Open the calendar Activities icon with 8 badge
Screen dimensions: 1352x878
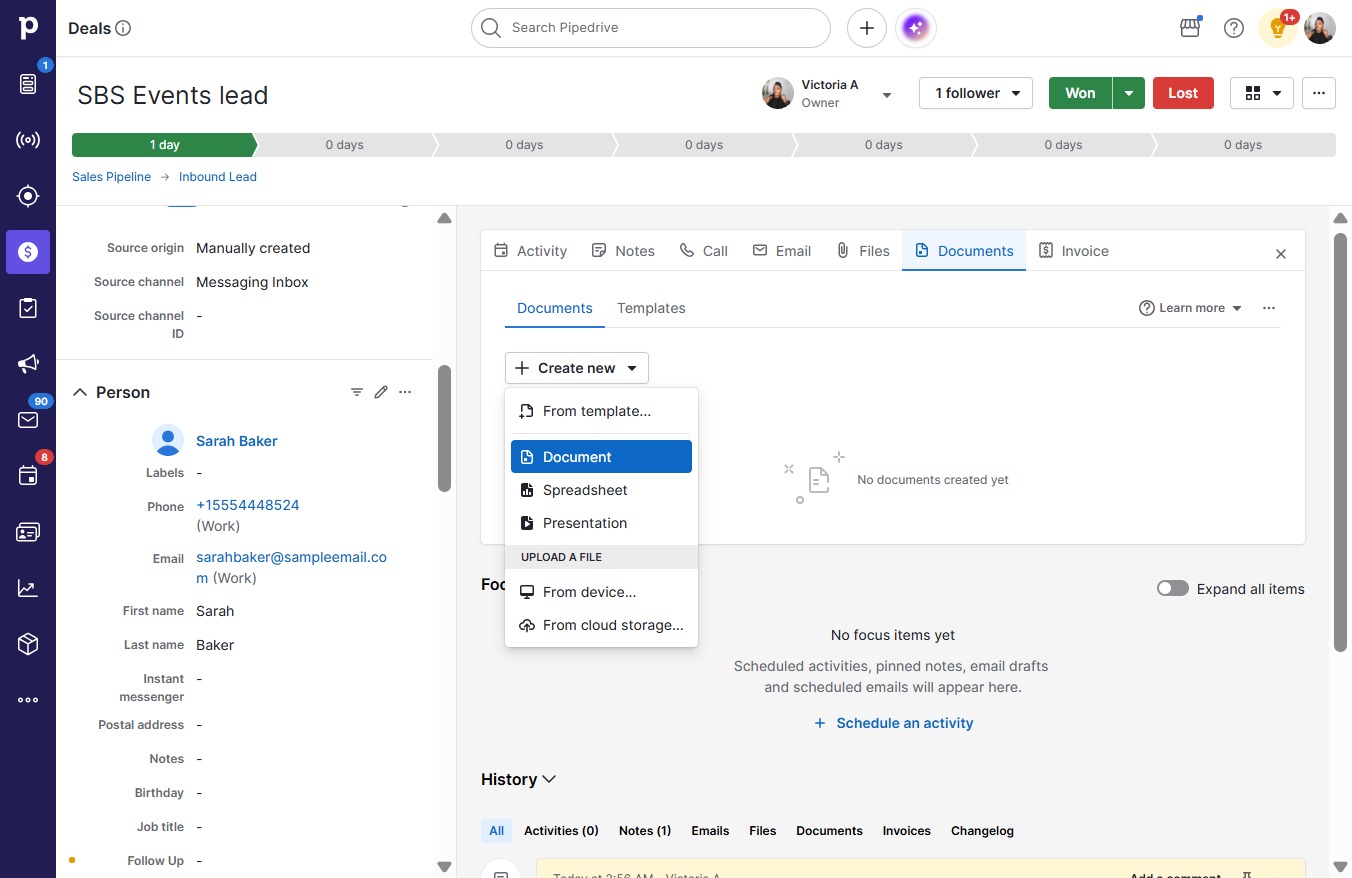pos(28,476)
